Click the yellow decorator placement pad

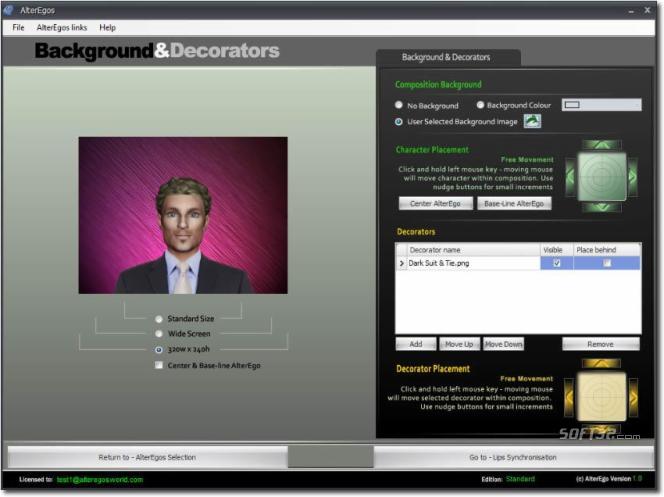point(601,397)
